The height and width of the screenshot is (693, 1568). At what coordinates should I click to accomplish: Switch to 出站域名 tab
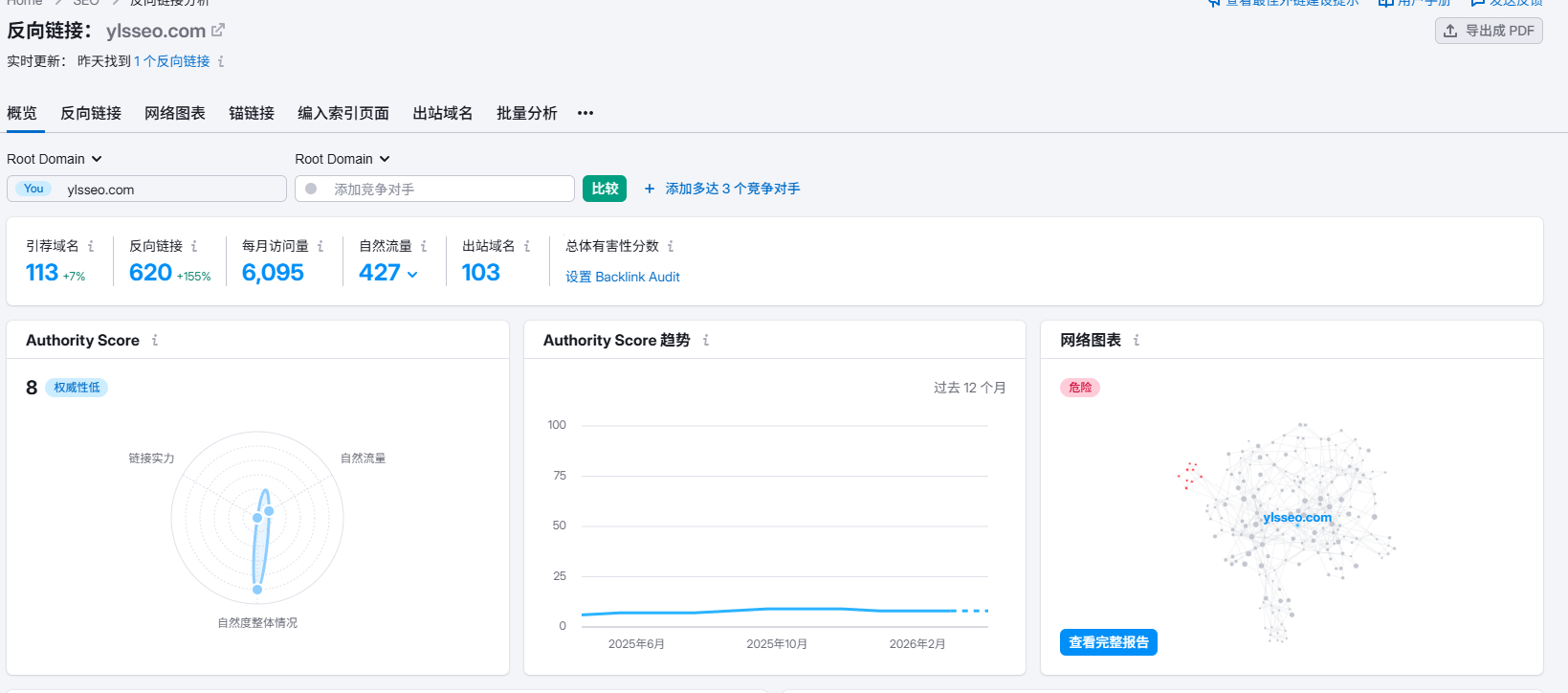[443, 113]
